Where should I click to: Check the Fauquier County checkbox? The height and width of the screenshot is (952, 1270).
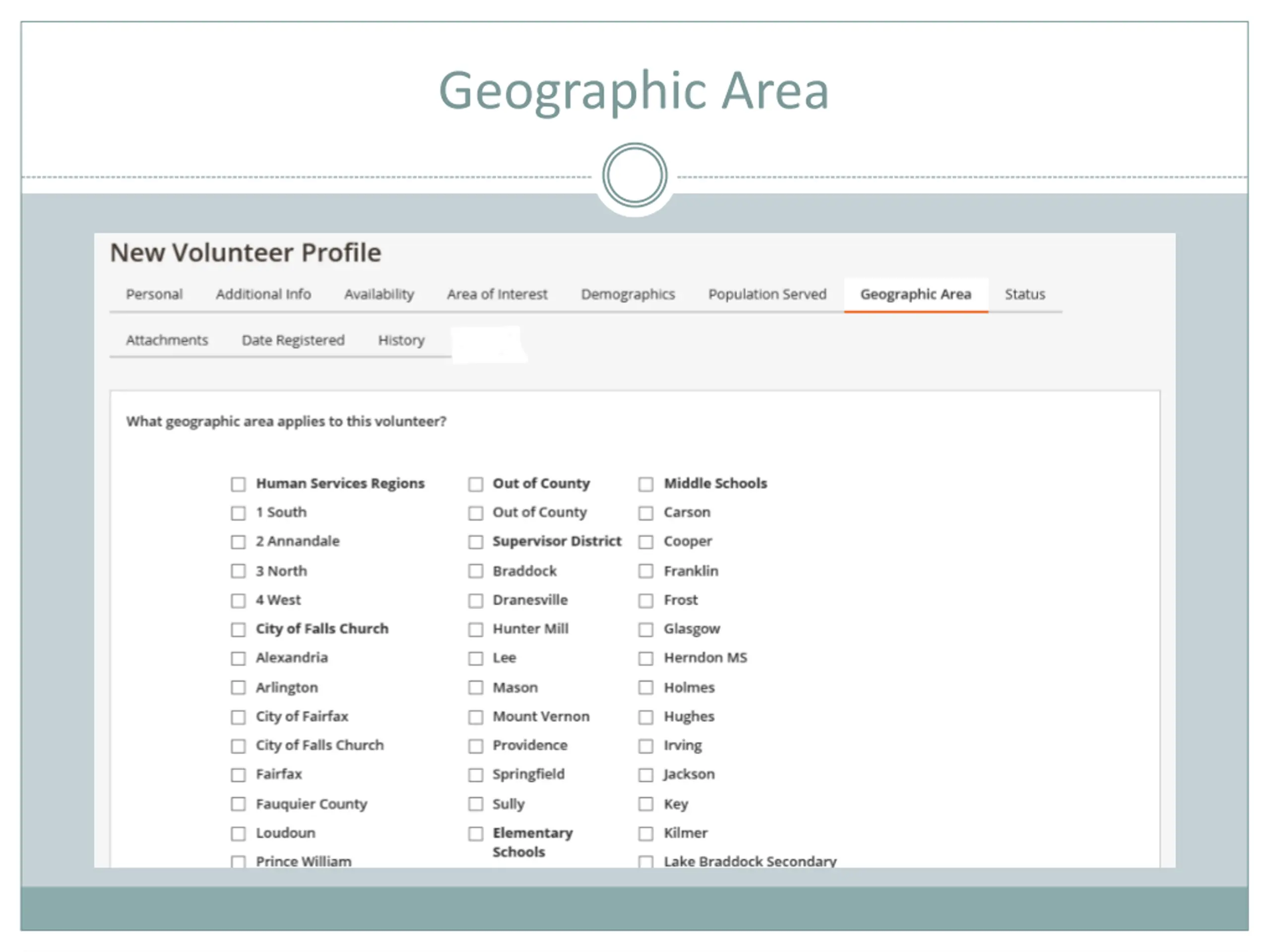(238, 805)
